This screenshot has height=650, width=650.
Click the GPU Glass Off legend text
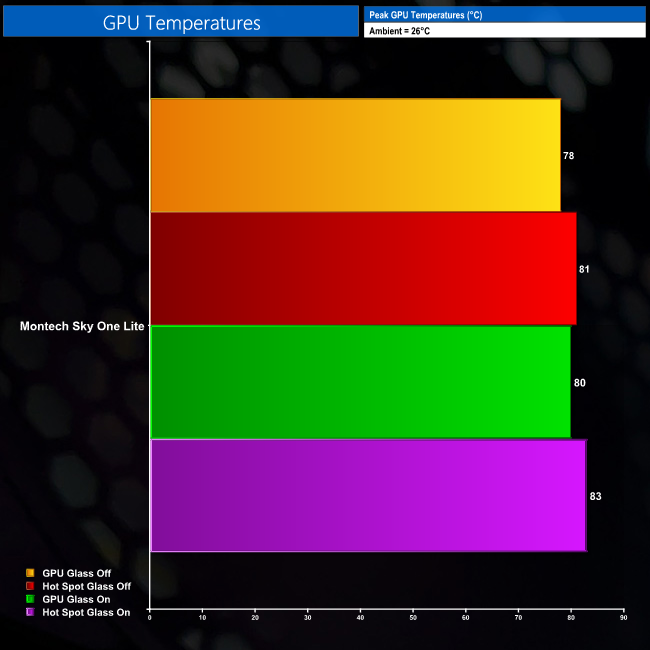76,572
